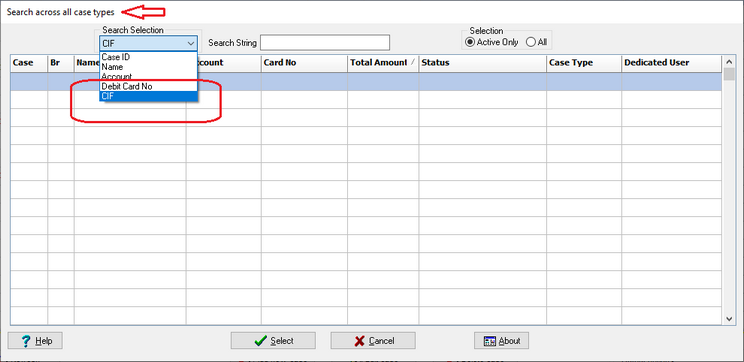
Task: Sort by the Dedicated User column header
Action: click(x=671, y=63)
